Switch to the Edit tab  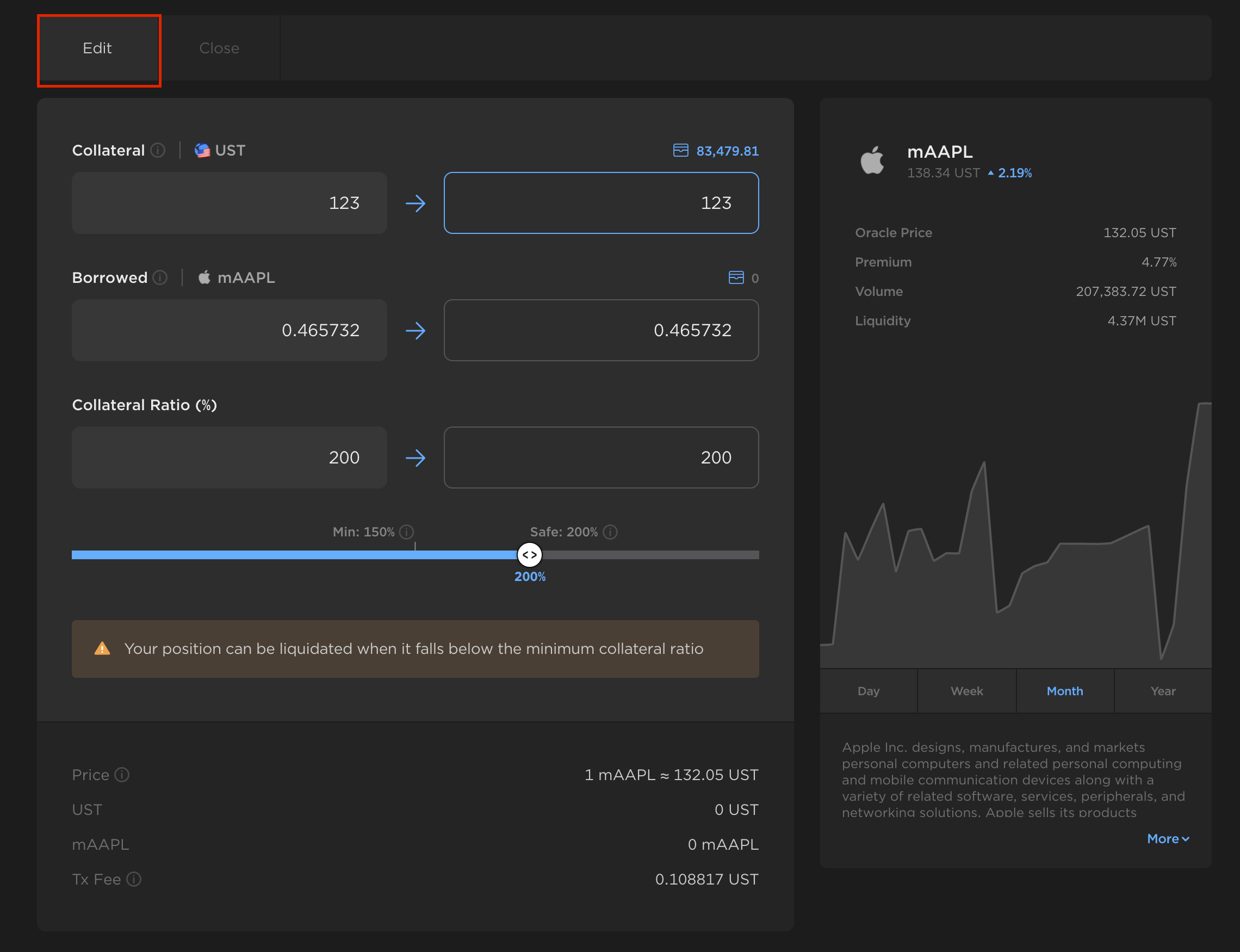(97, 48)
